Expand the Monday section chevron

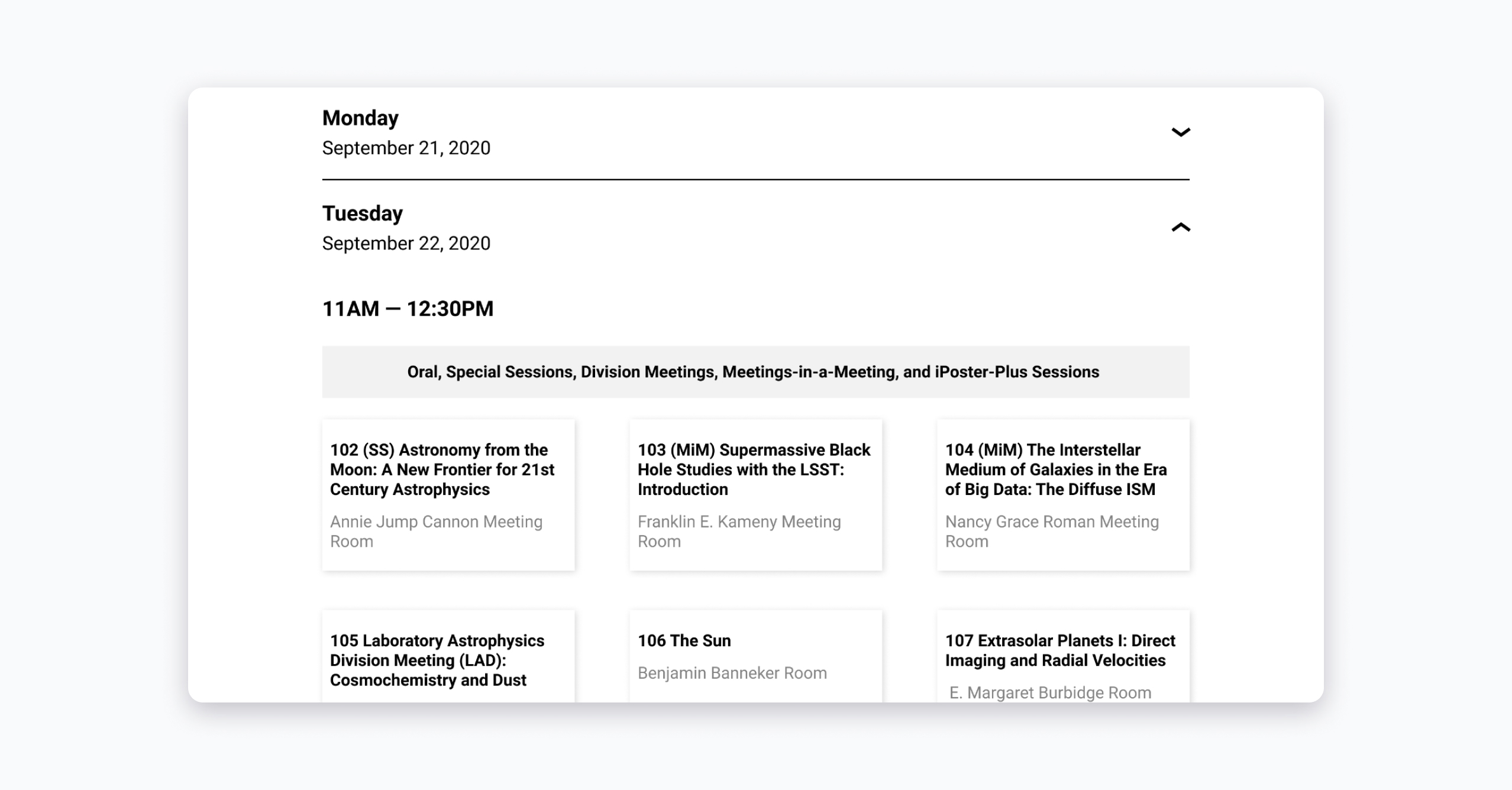click(x=1180, y=132)
